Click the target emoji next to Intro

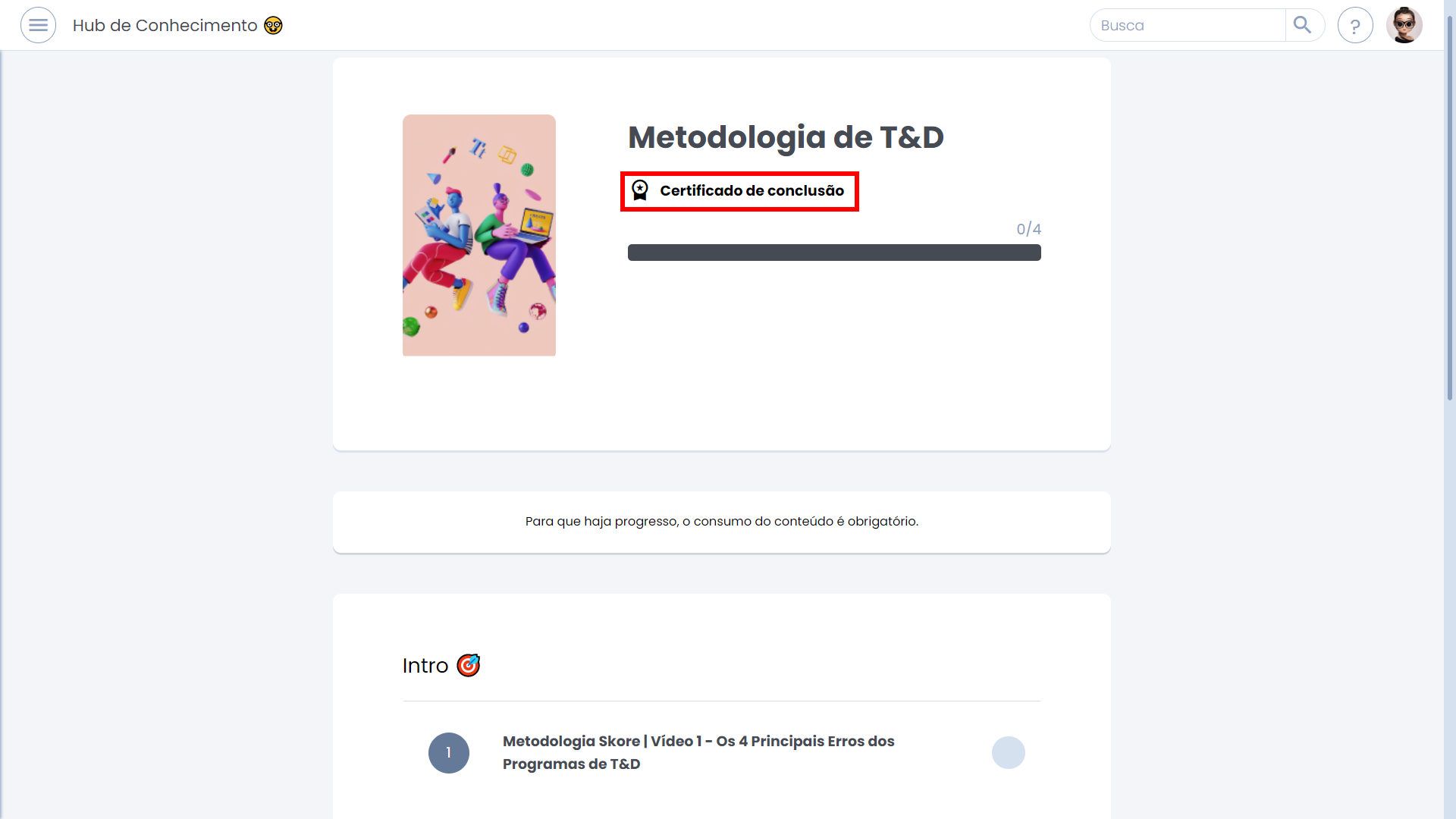coord(469,665)
